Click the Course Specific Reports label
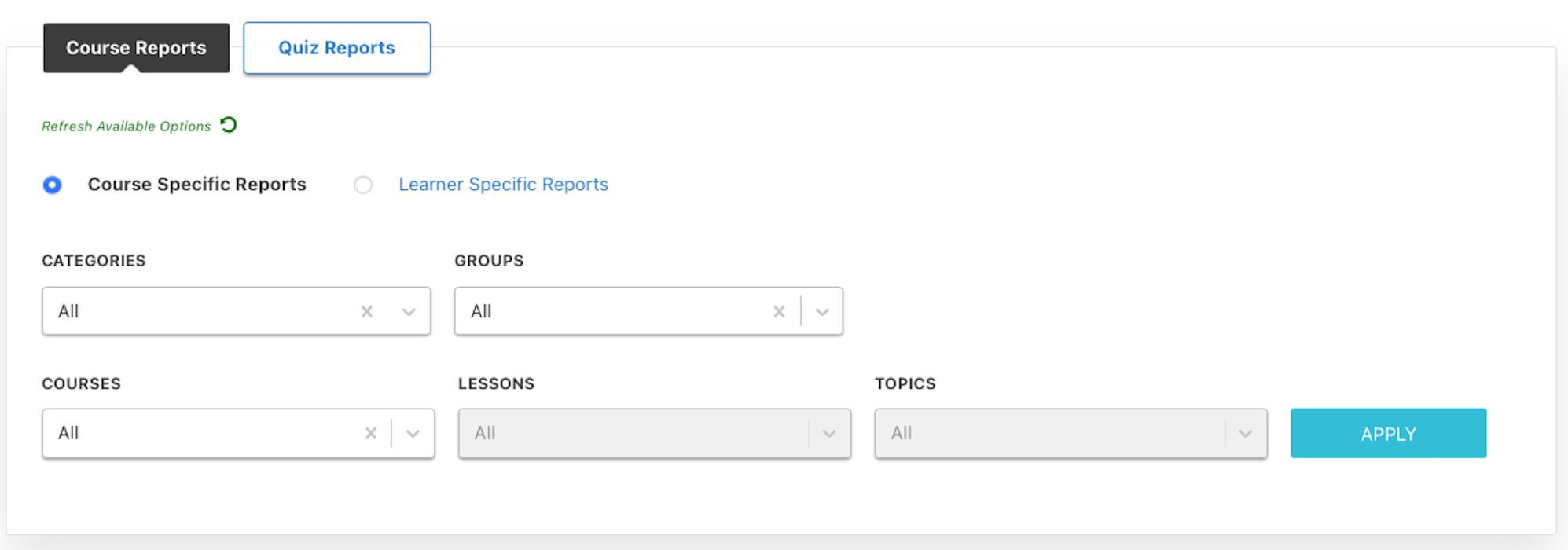 (196, 185)
